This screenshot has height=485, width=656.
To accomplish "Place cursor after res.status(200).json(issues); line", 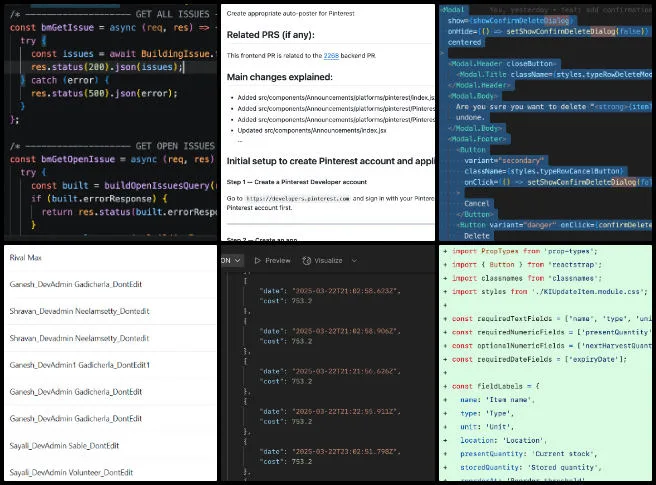I will 184,67.
